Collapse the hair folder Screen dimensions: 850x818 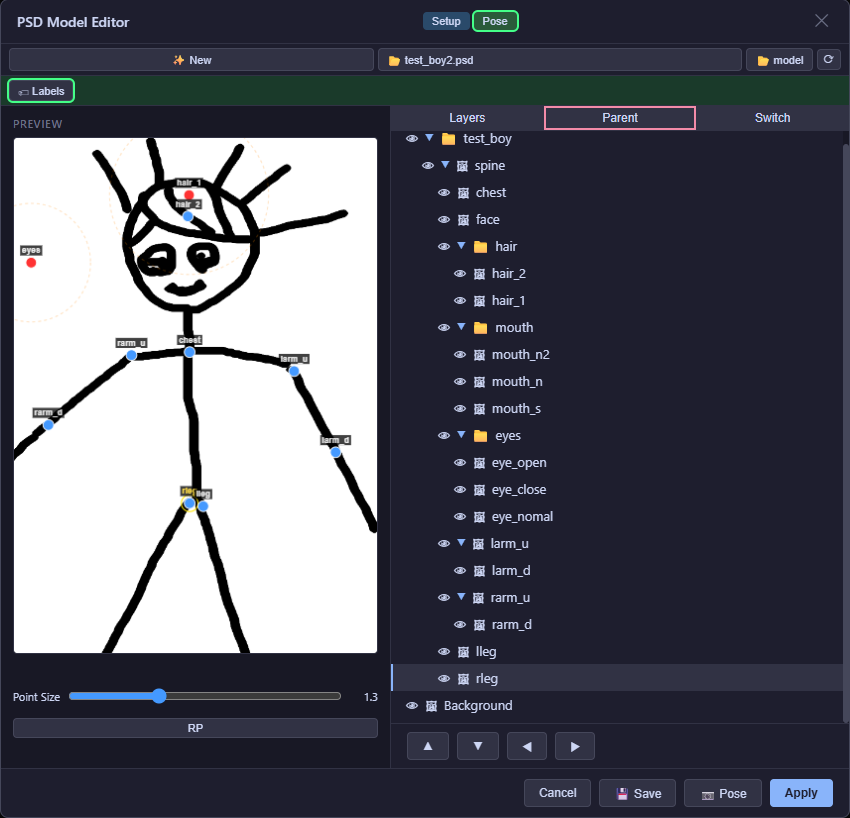pyautogui.click(x=461, y=246)
